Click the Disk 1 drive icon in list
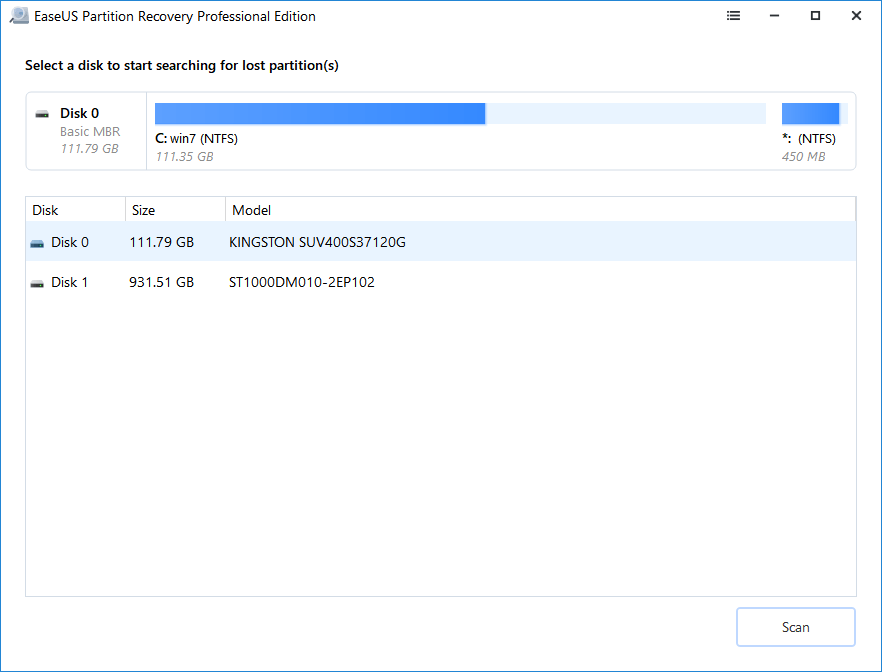 37,283
